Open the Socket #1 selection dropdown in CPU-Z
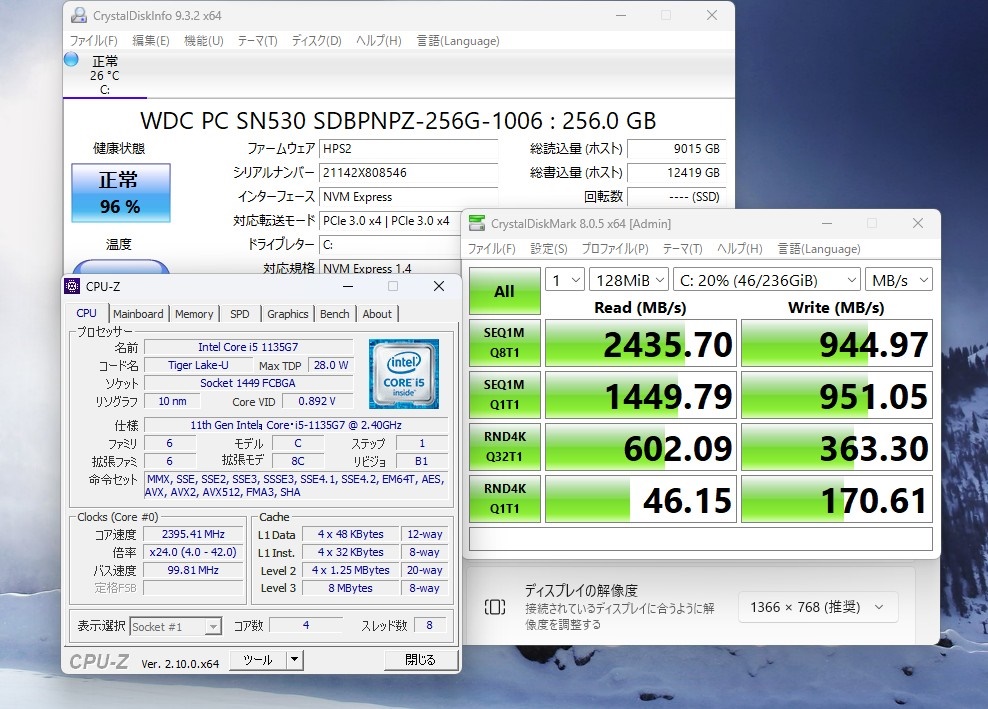The image size is (988, 709). [175, 626]
